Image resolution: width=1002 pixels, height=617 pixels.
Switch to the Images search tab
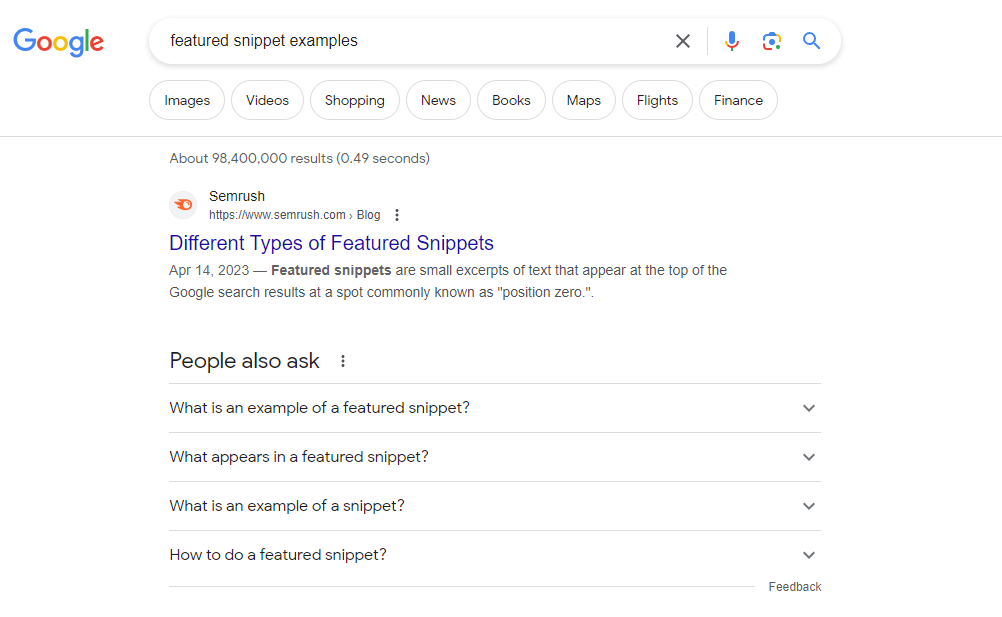(x=186, y=100)
